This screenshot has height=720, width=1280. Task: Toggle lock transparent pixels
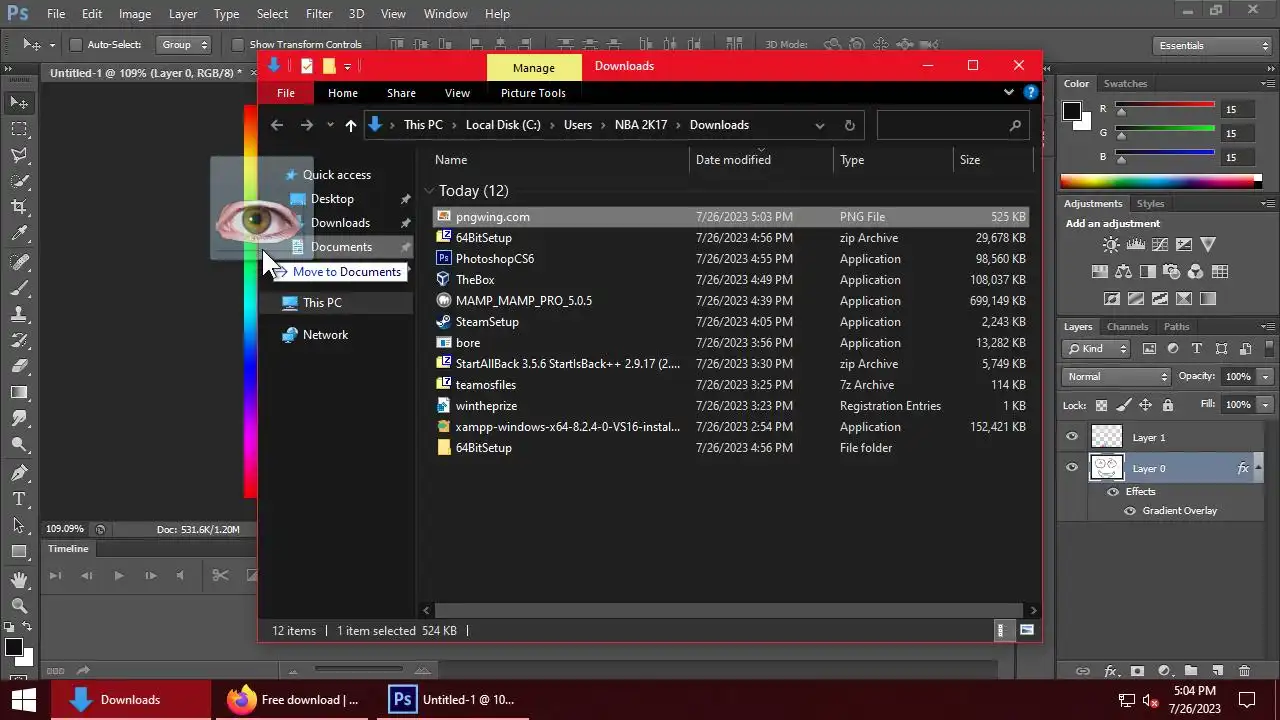coord(1101,405)
